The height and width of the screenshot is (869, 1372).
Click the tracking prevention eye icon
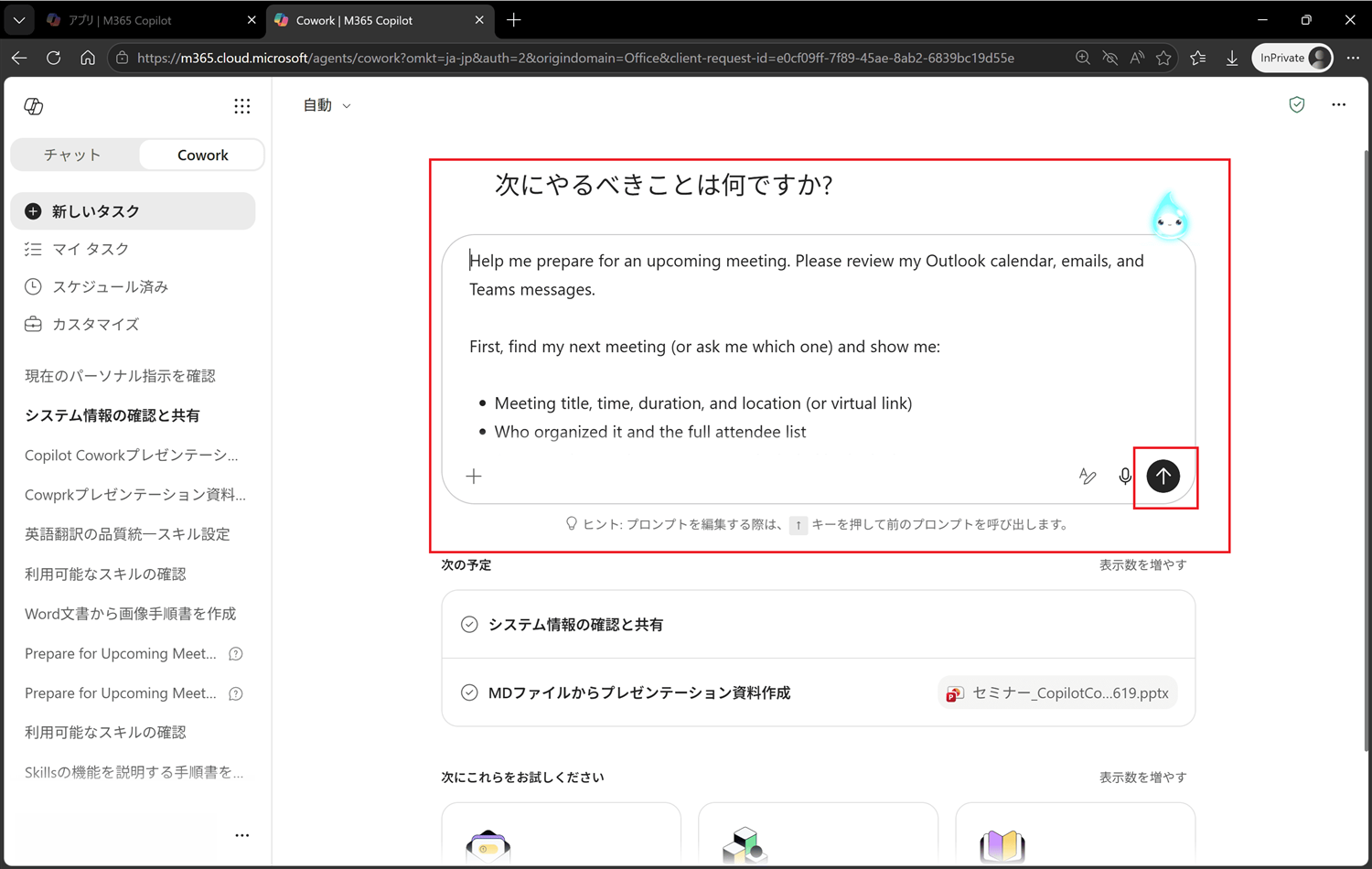click(x=1110, y=58)
